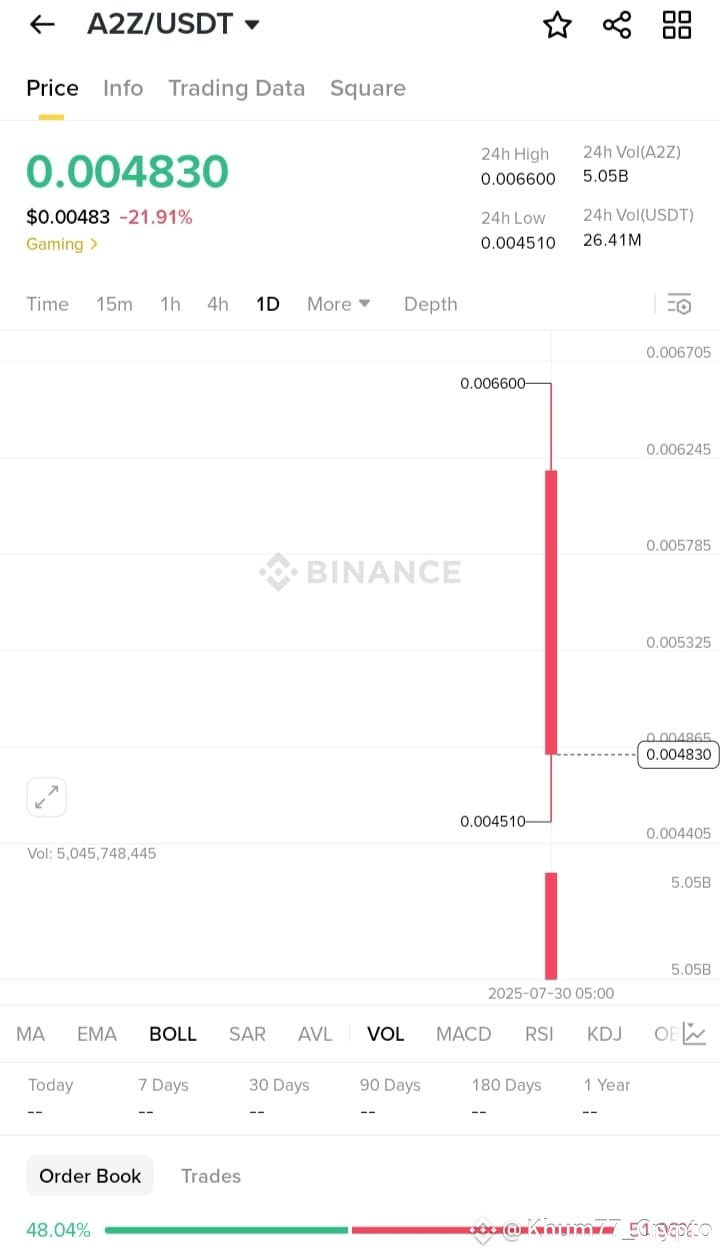Enable the VOL indicator
The image size is (720, 1256).
(x=385, y=1034)
